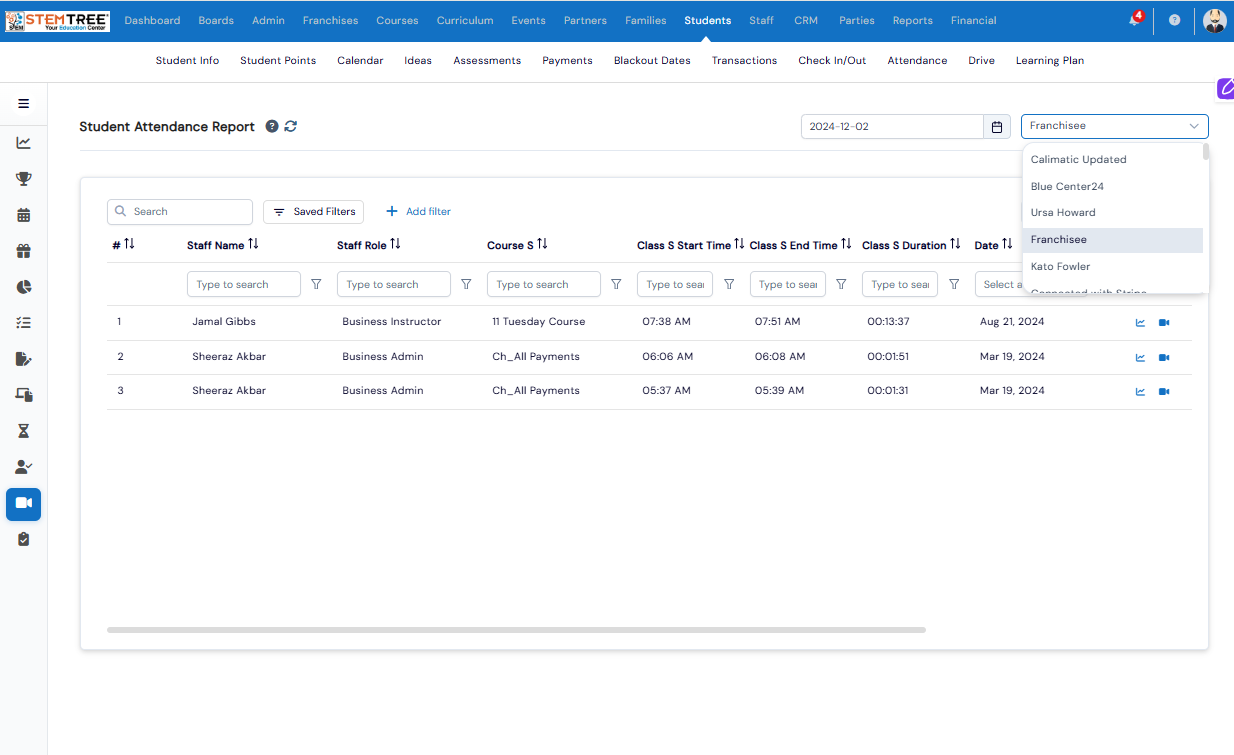
Task: Toggle sort on Staff Name column
Action: pos(253,245)
